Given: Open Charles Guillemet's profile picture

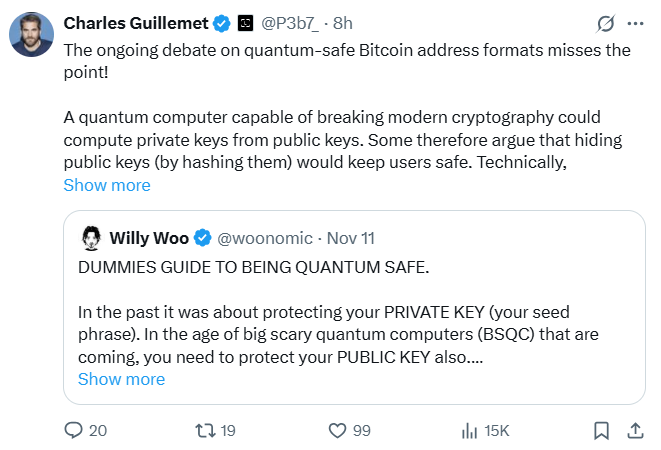Looking at the screenshot, I should [x=32, y=36].
